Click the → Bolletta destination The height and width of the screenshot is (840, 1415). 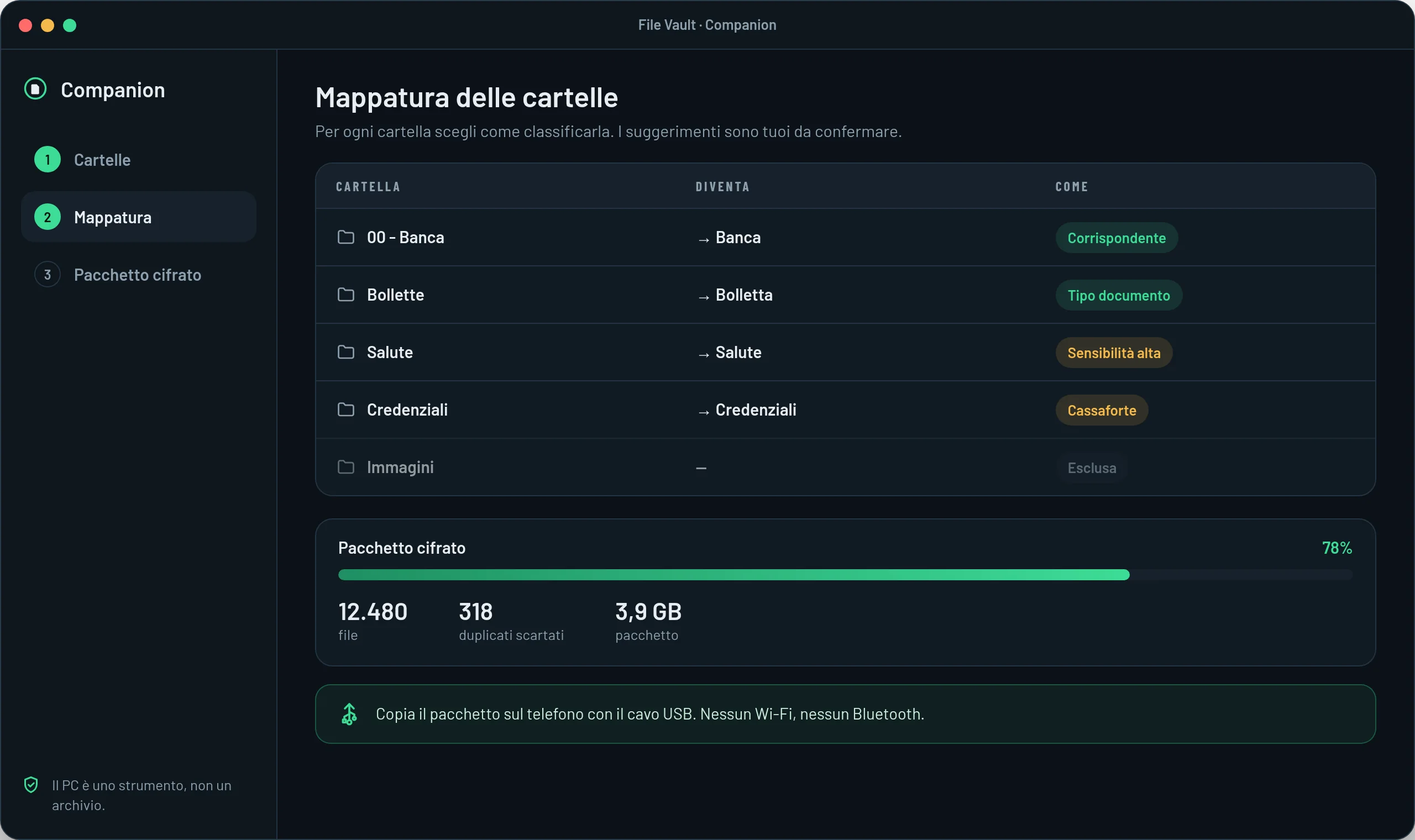pyautogui.click(x=734, y=295)
